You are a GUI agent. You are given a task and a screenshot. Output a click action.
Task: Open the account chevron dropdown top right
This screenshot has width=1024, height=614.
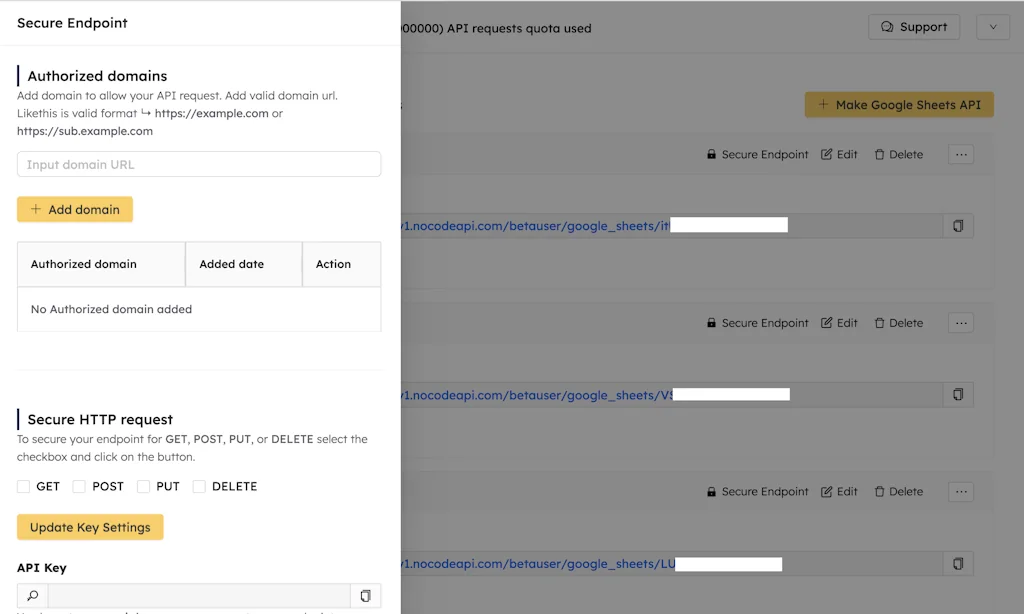992,27
